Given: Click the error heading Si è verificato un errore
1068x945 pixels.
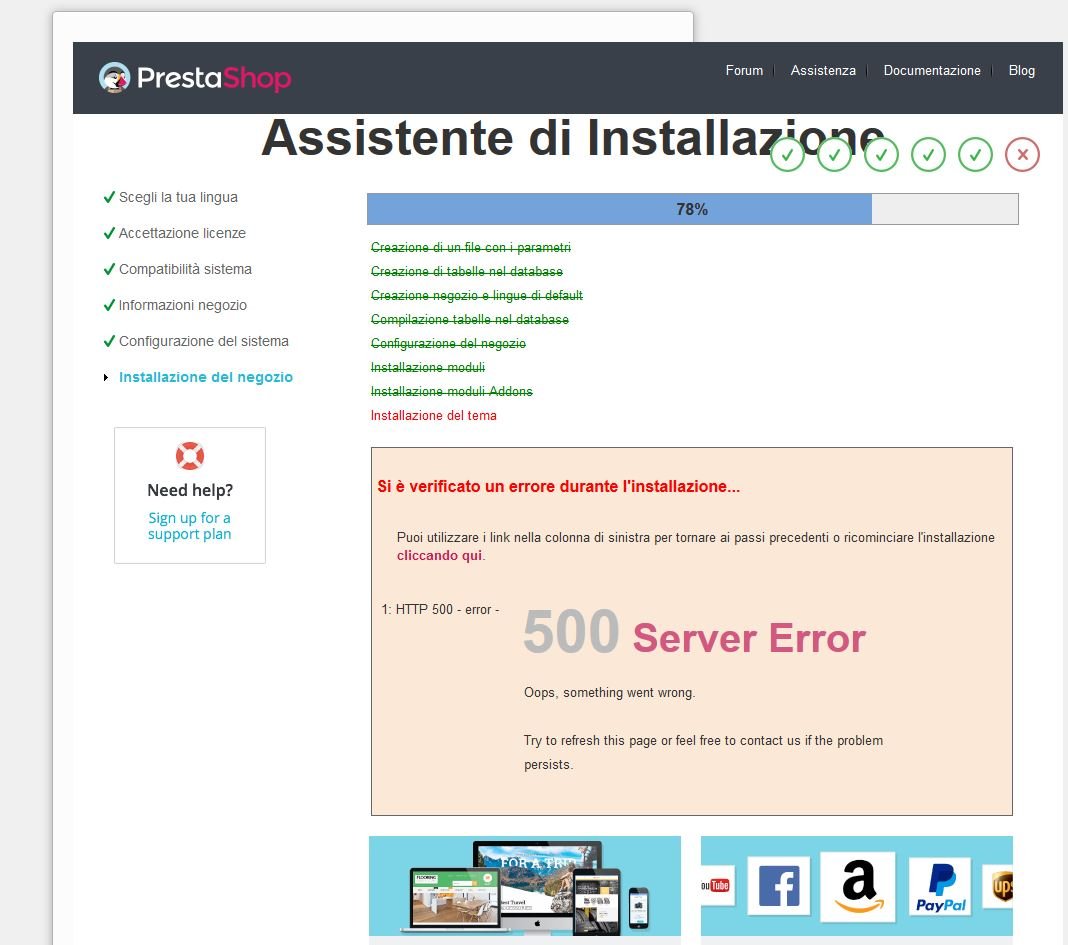Looking at the screenshot, I should tap(559, 486).
